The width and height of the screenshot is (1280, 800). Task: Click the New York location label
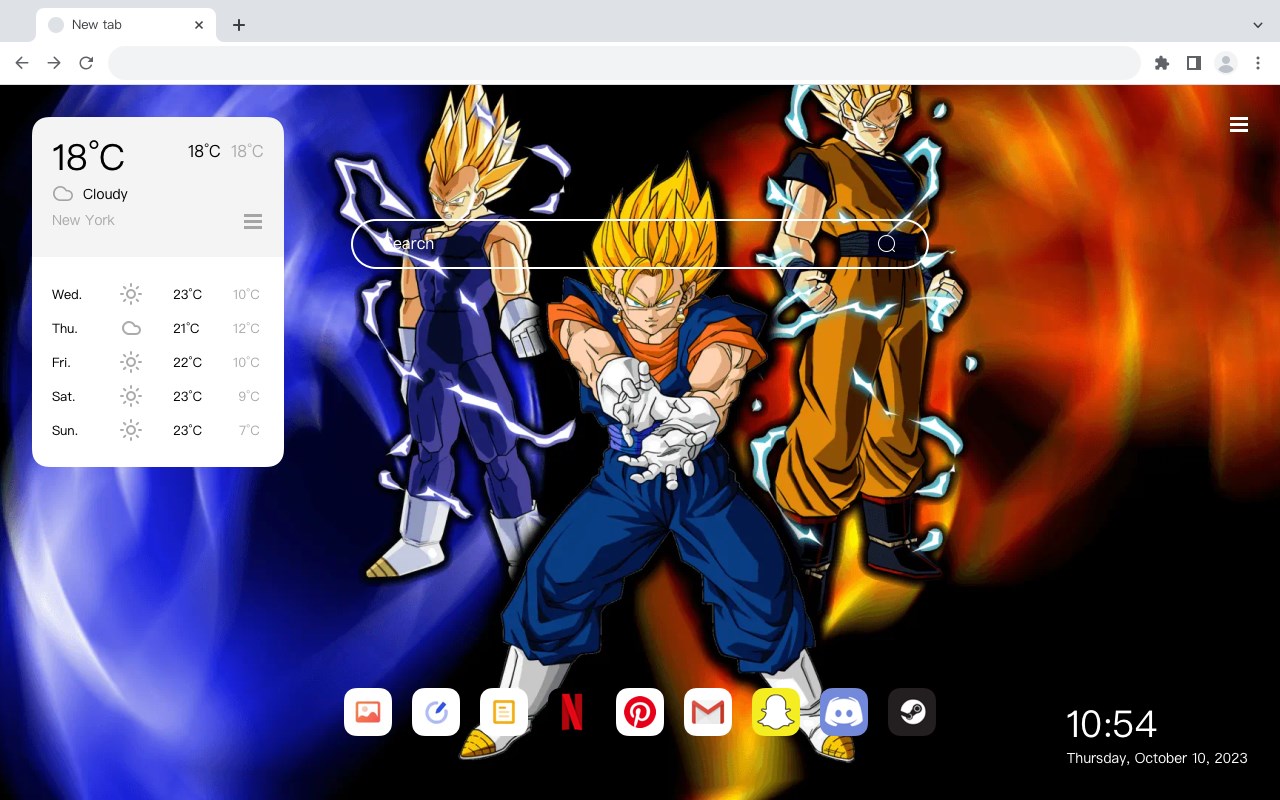83,220
